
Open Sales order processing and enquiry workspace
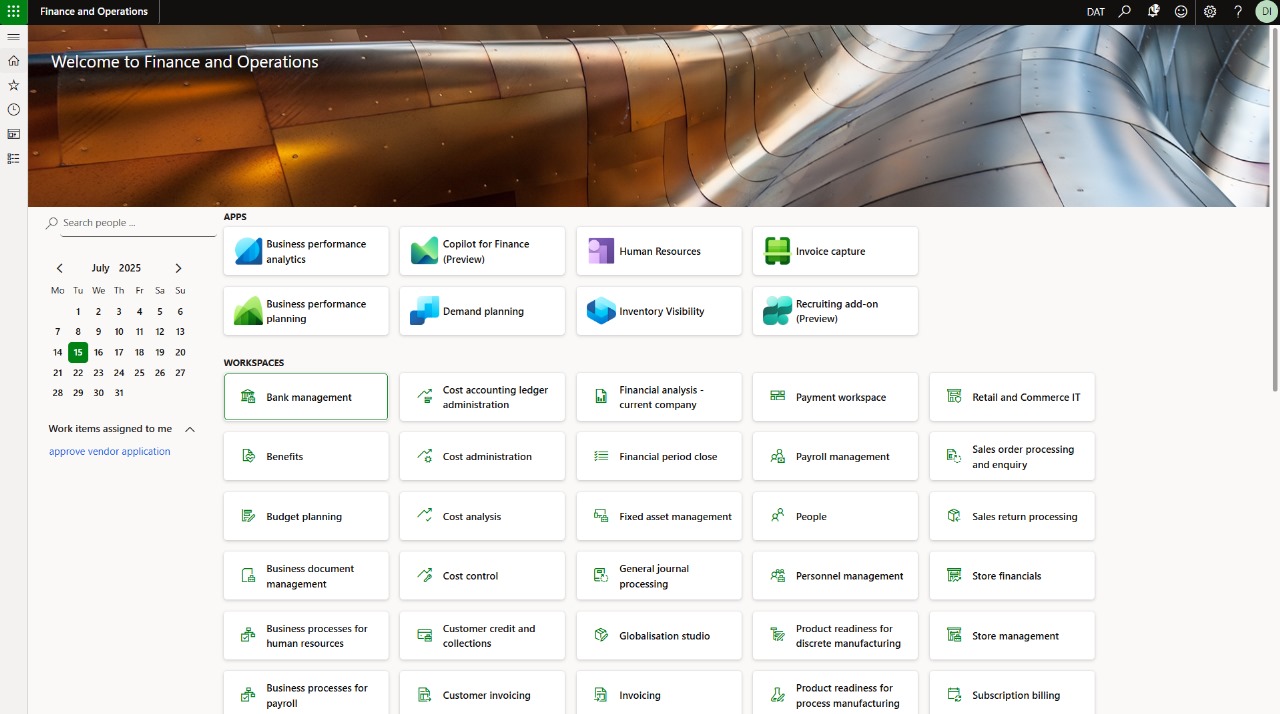point(1012,457)
